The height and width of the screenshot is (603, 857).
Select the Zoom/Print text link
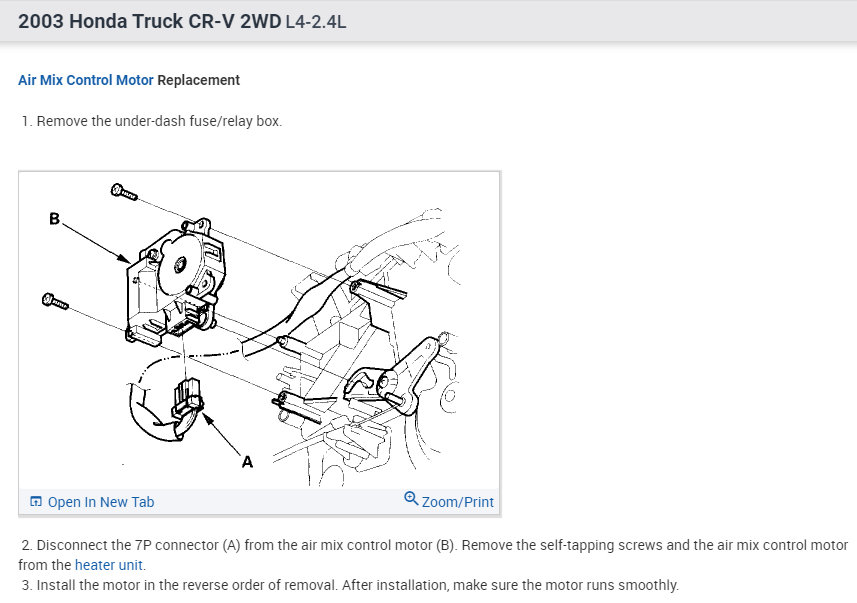[457, 502]
